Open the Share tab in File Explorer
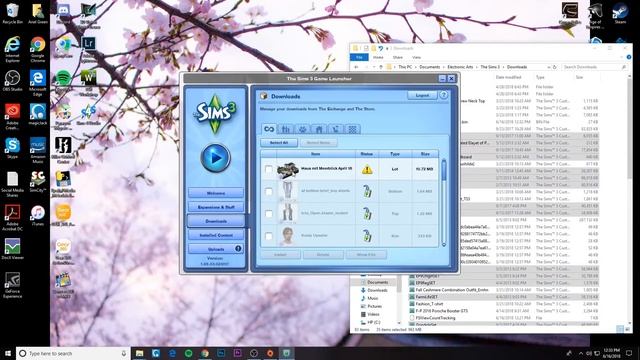640x360 pixels. [398, 57]
